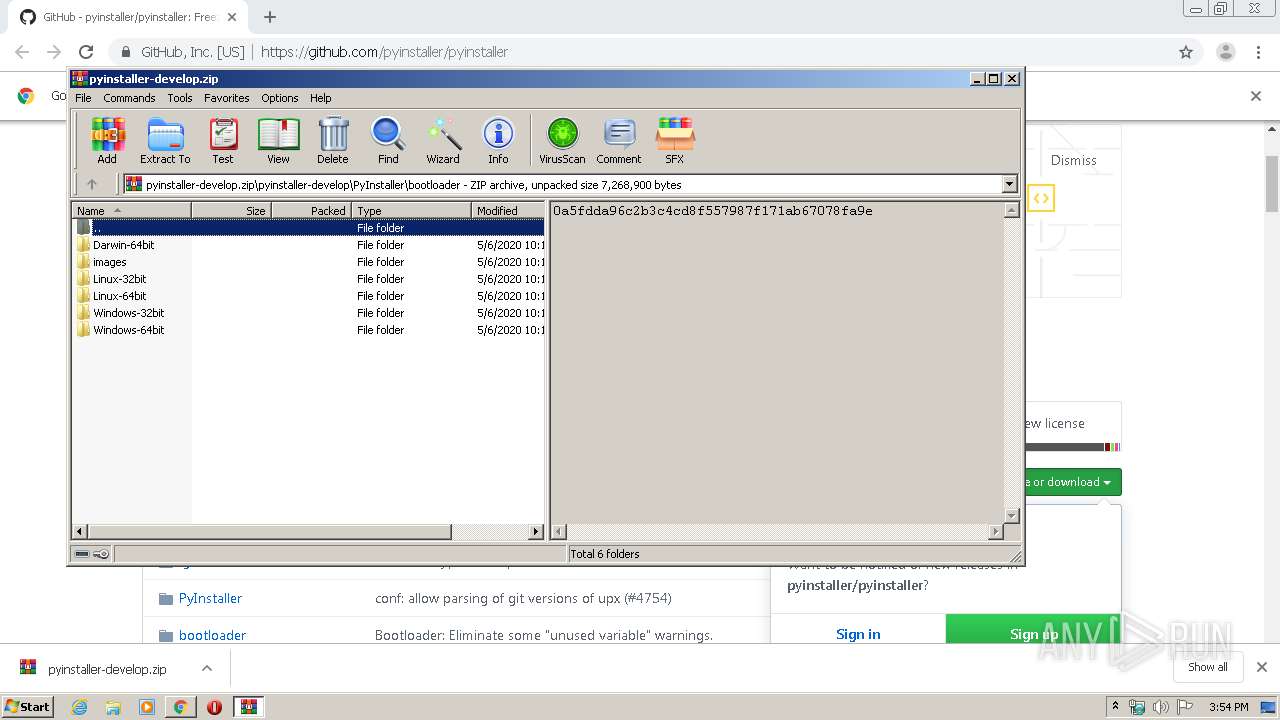Open the Chrome taskbar icon

tap(180, 707)
